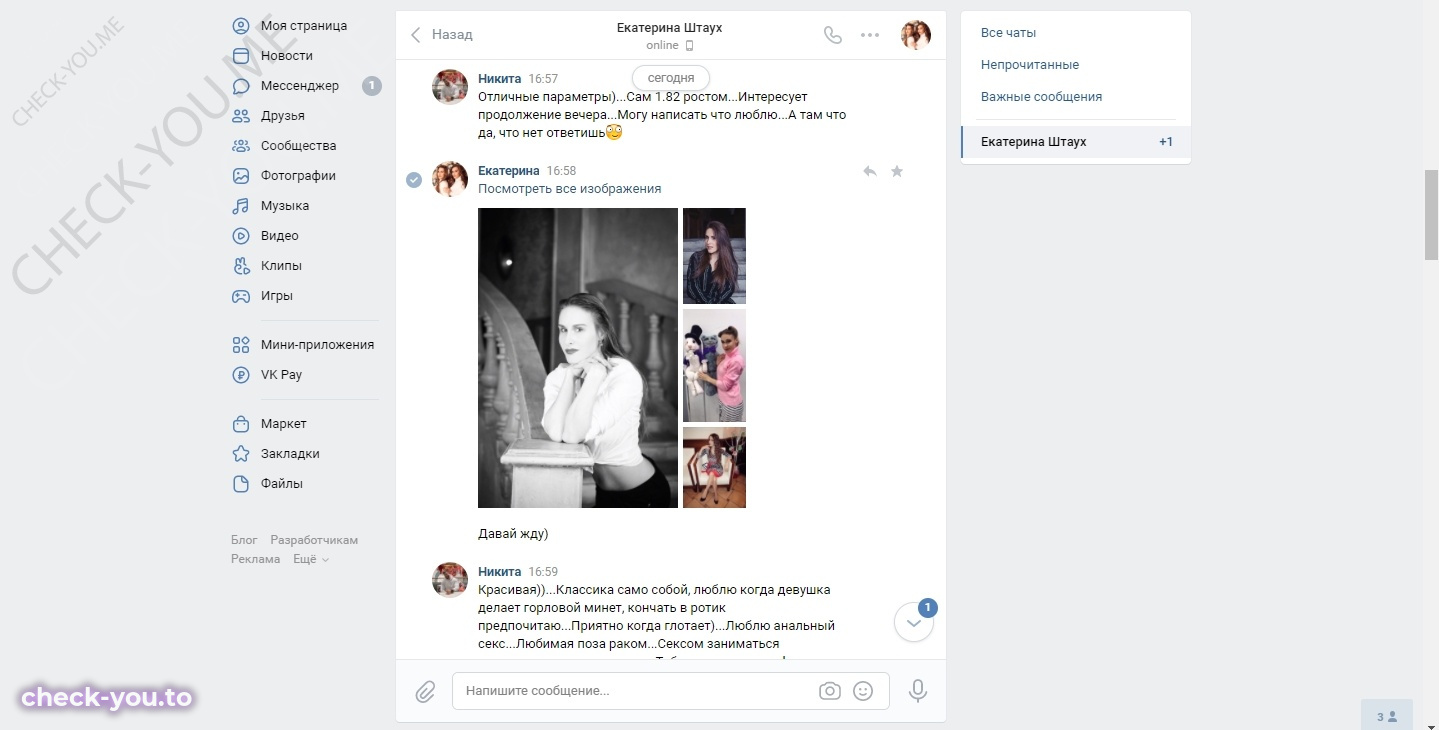Click the microphone voice message icon
This screenshot has height=730, width=1439.
click(917, 691)
